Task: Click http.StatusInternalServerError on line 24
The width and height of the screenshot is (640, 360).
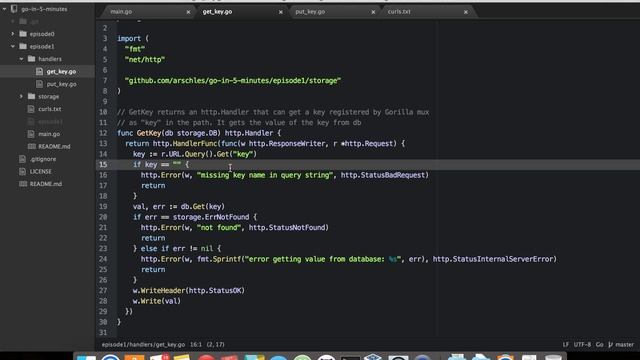Action: [x=494, y=259]
